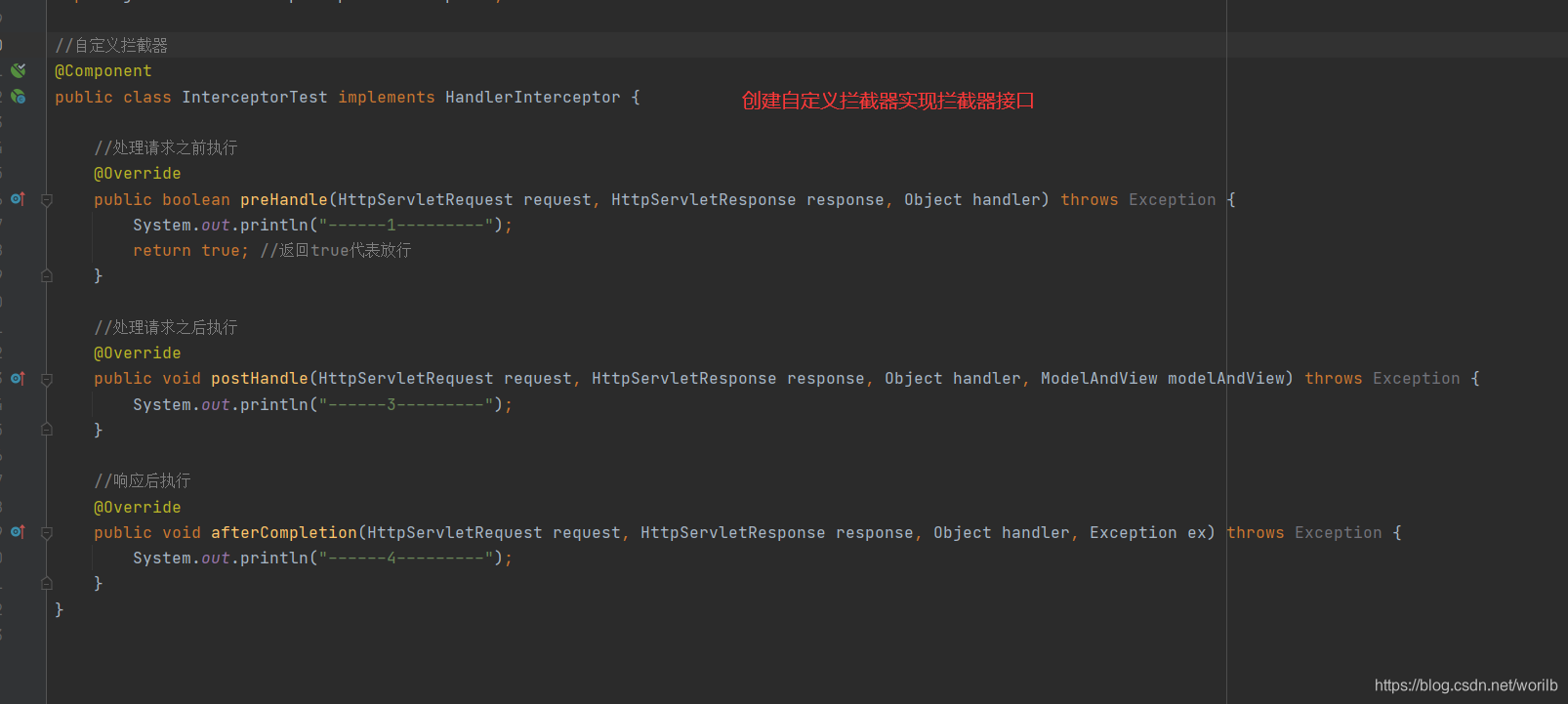Viewport: 1568px width, 704px height.
Task: Collapse the postHandle method using its fold marker
Action: click(x=47, y=379)
